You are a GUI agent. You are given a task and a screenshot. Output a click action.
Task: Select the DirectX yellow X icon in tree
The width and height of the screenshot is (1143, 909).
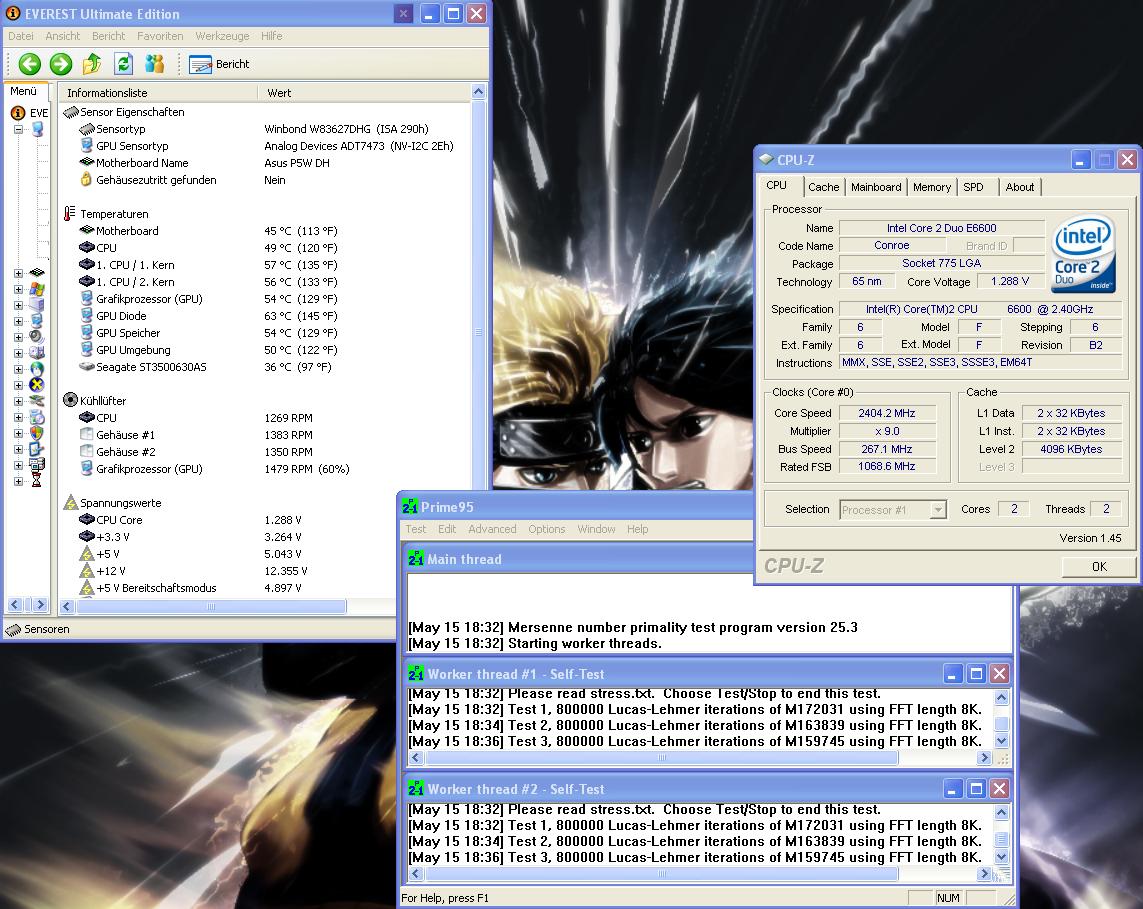[36, 385]
